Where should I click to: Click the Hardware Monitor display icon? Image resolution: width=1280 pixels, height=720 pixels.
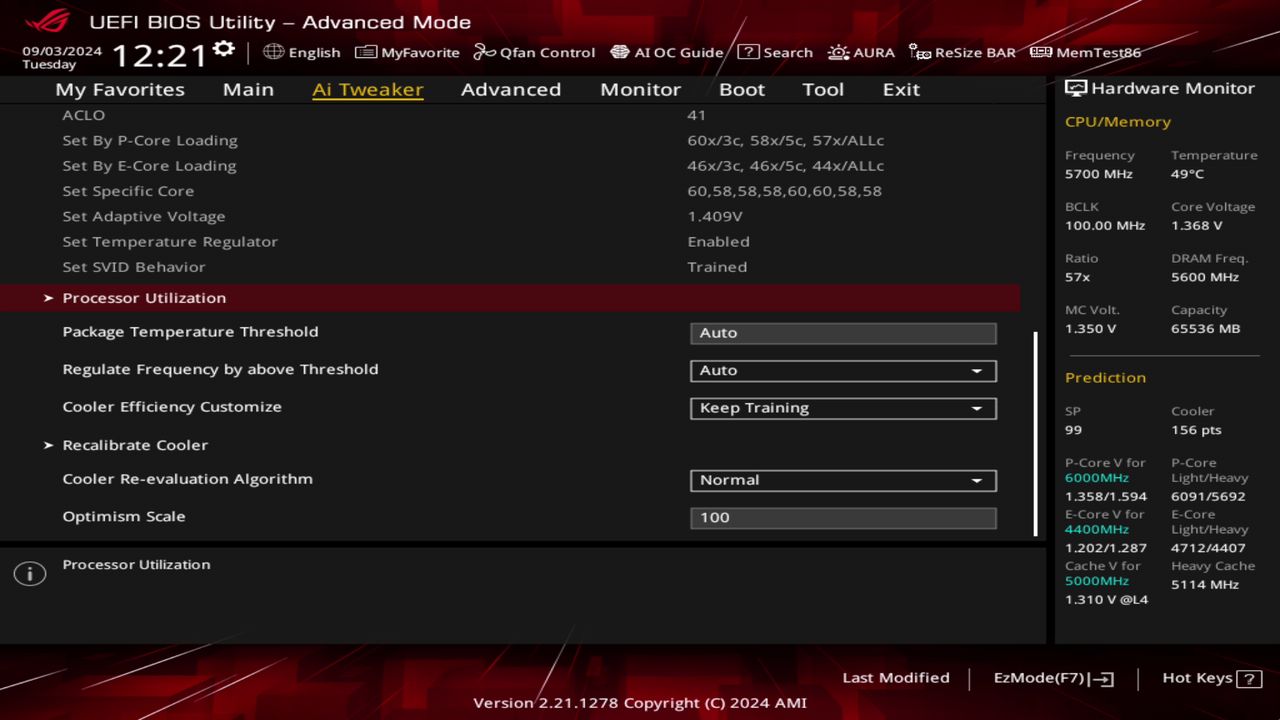1076,88
